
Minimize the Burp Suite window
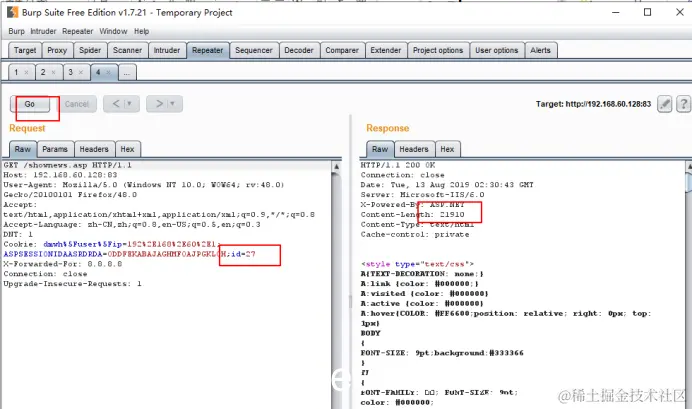[616, 12]
